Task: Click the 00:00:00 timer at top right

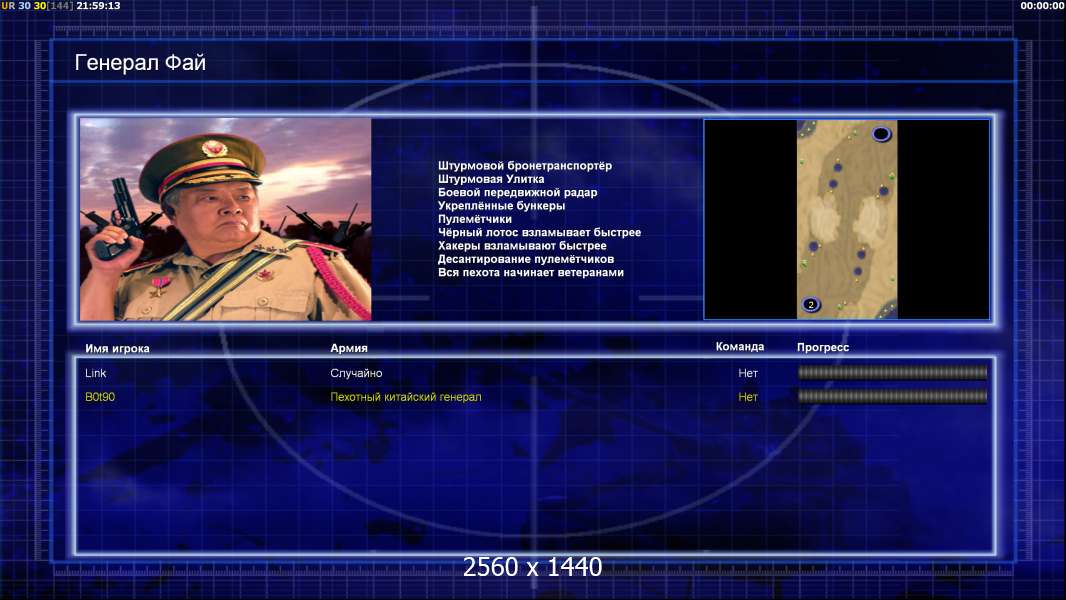Action: 1042,5
